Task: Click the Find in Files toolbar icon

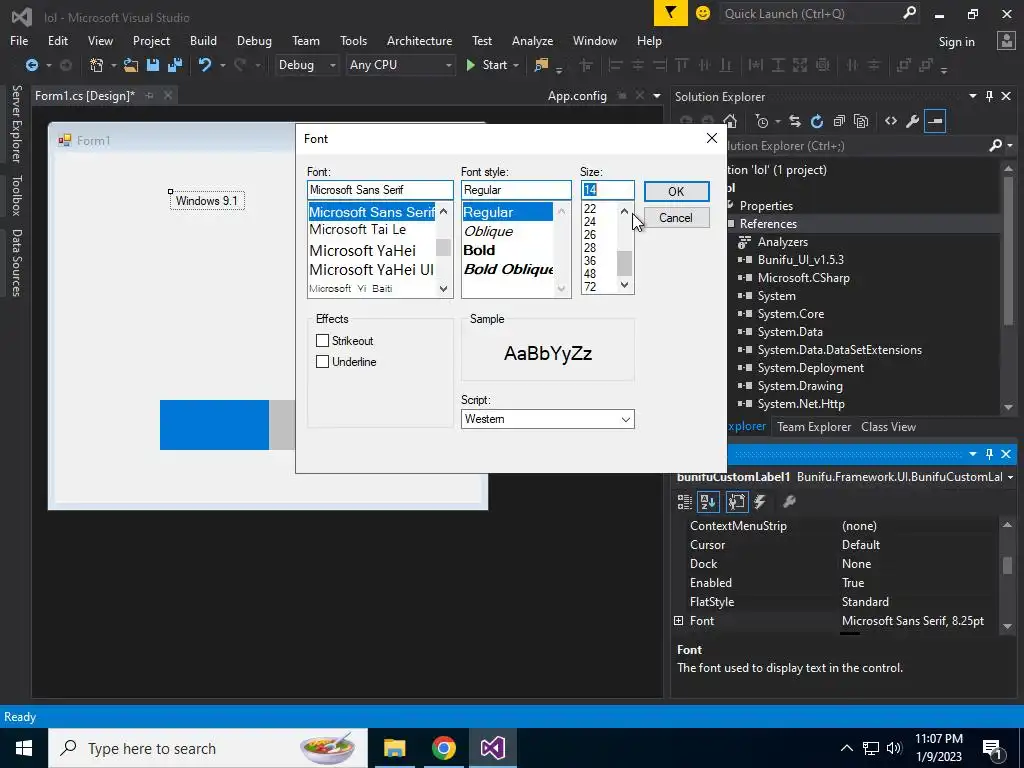Action: pyautogui.click(x=541, y=65)
